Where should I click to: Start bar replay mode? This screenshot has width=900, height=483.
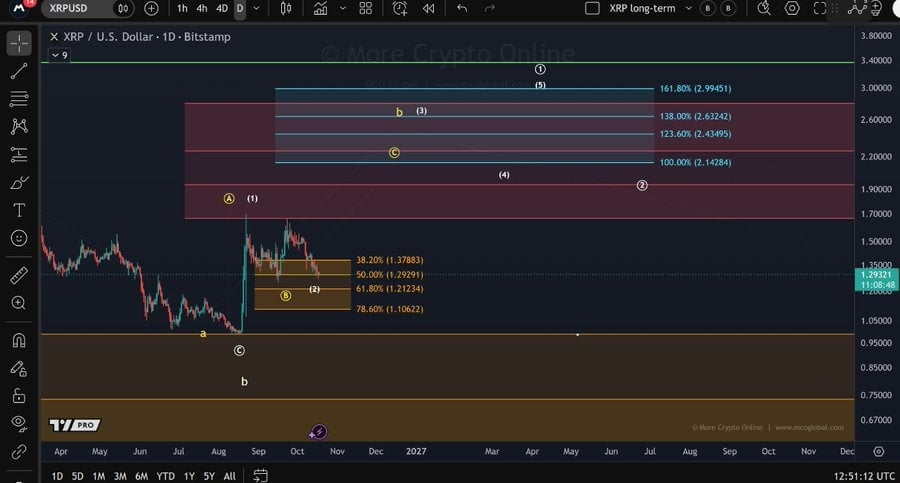coord(428,9)
